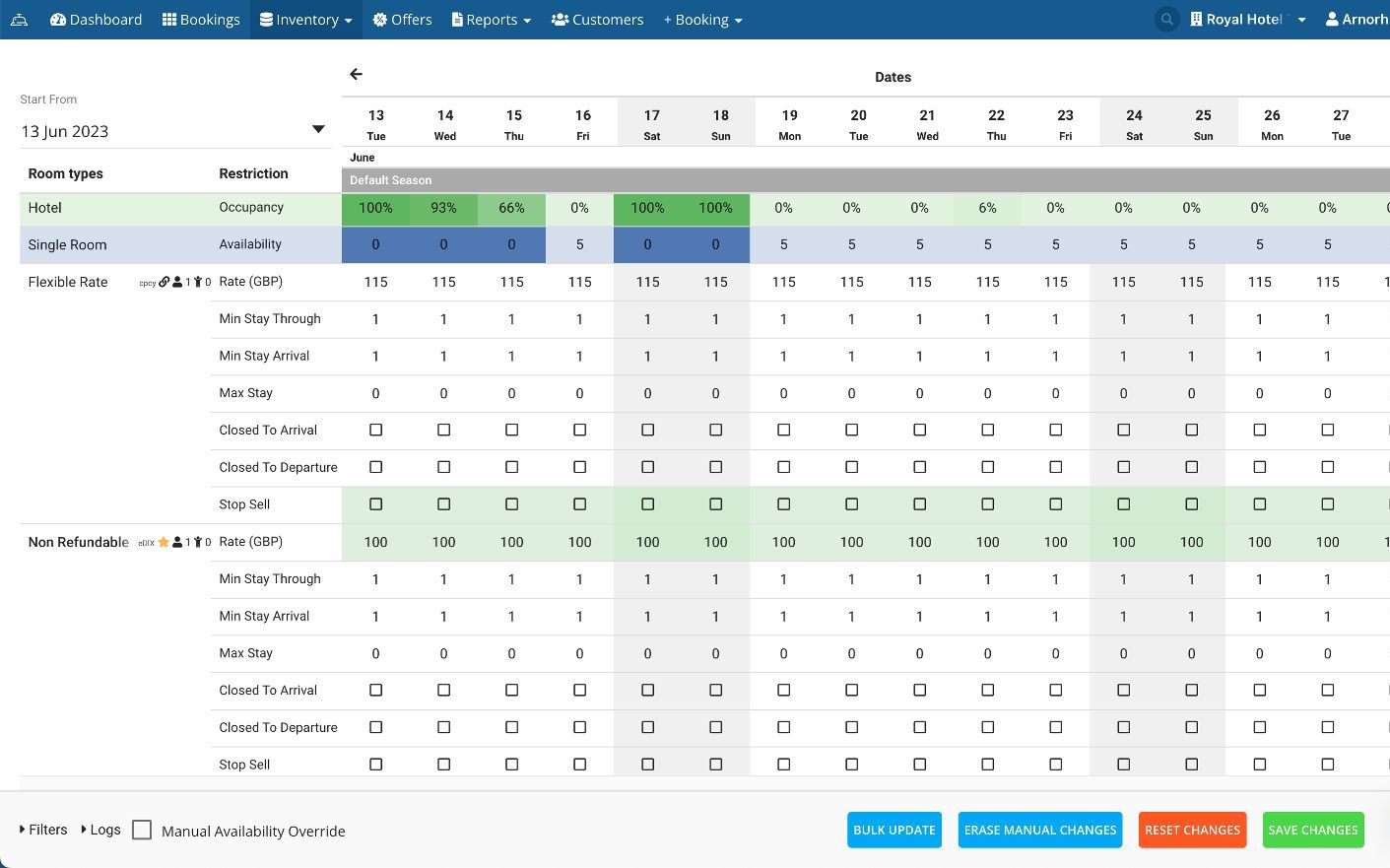Enable Manual Availability Override checkbox
Screen dimensions: 1390x868
(x=142, y=831)
